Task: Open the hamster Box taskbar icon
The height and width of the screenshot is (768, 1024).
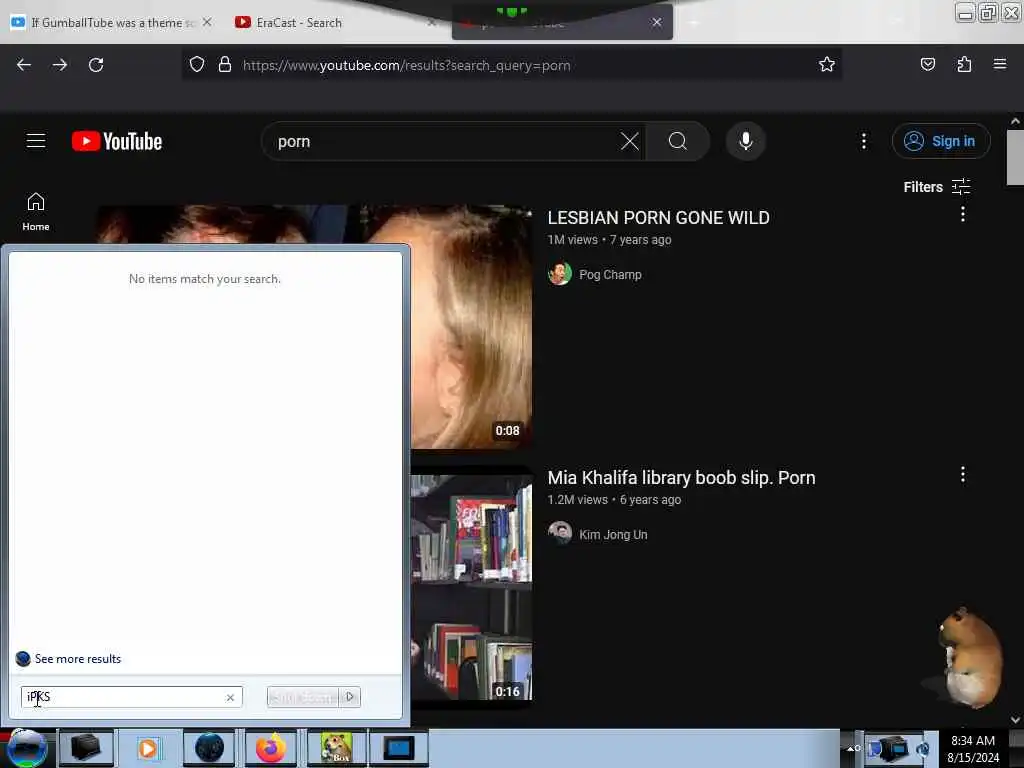Action: pyautogui.click(x=337, y=748)
